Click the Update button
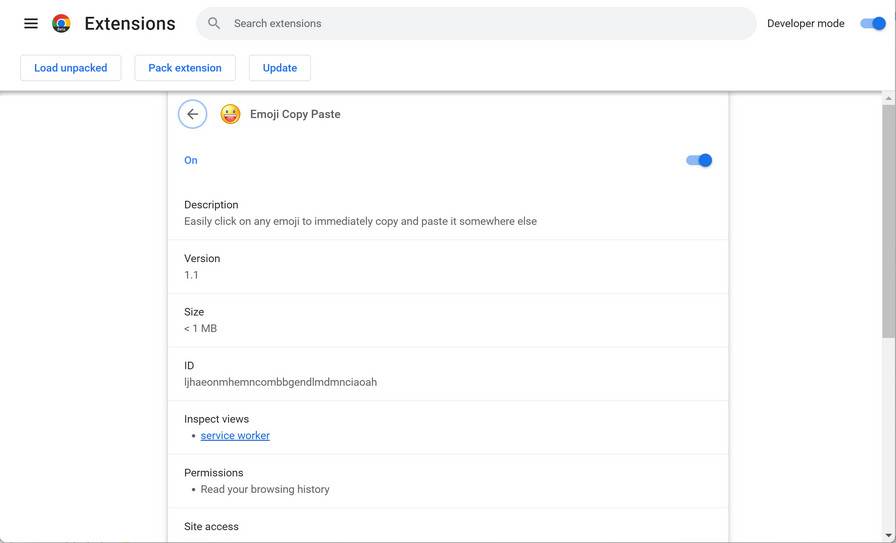Image resolution: width=896 pixels, height=543 pixels. 280,68
